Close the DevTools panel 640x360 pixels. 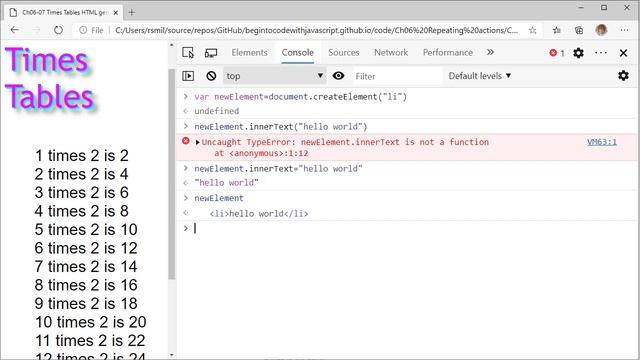coord(623,53)
